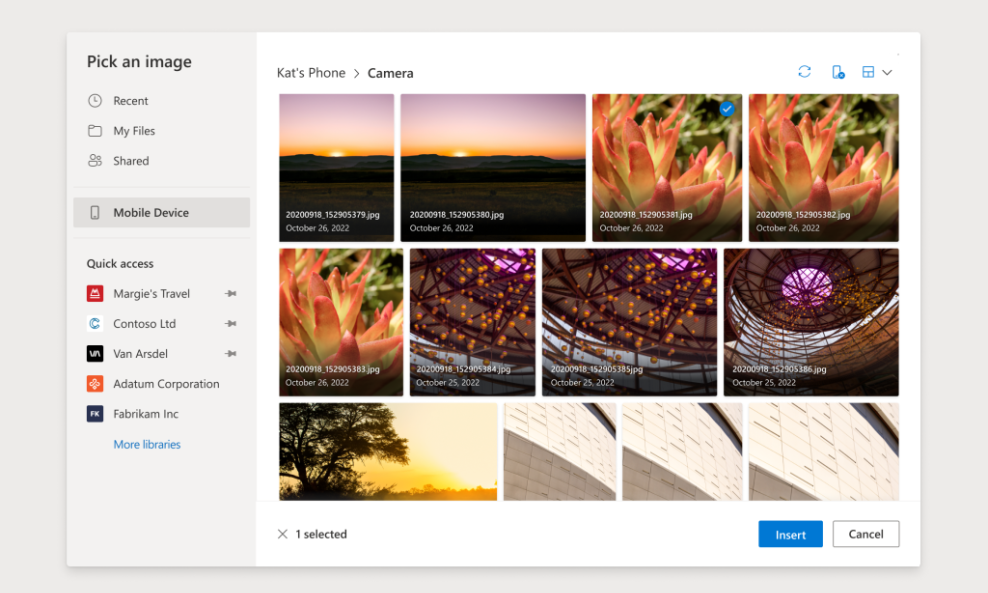Click the layout view icon
Image resolution: width=988 pixels, height=593 pixels.
coord(868,72)
